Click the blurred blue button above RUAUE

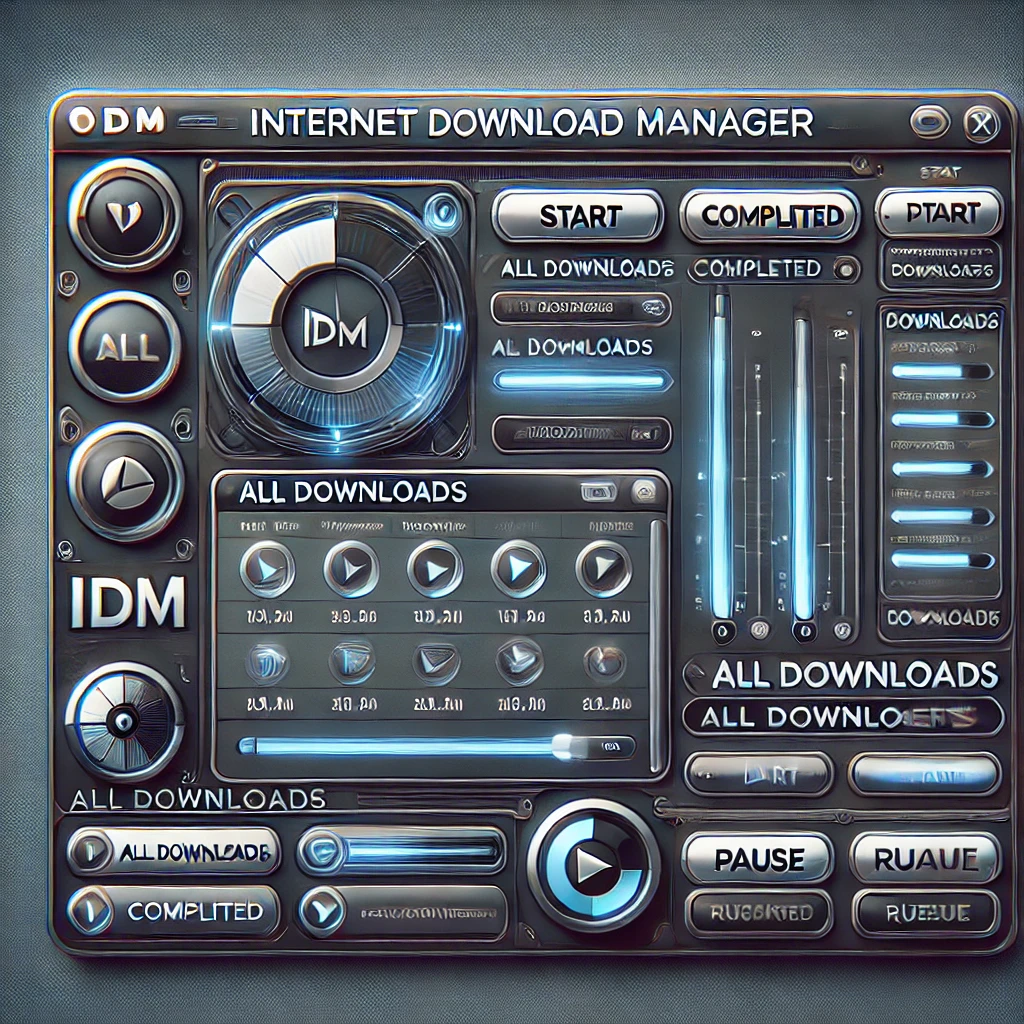point(925,774)
